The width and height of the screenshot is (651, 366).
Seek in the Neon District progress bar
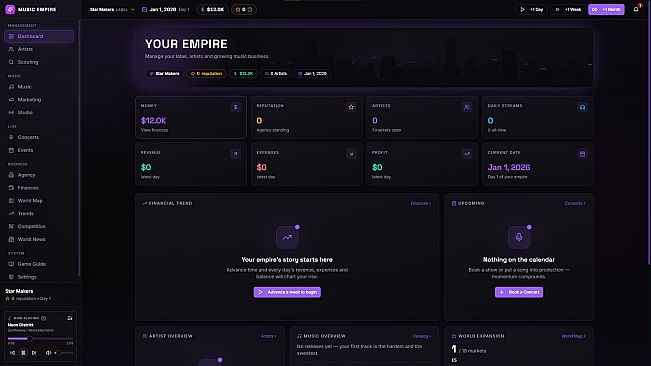click(40, 339)
